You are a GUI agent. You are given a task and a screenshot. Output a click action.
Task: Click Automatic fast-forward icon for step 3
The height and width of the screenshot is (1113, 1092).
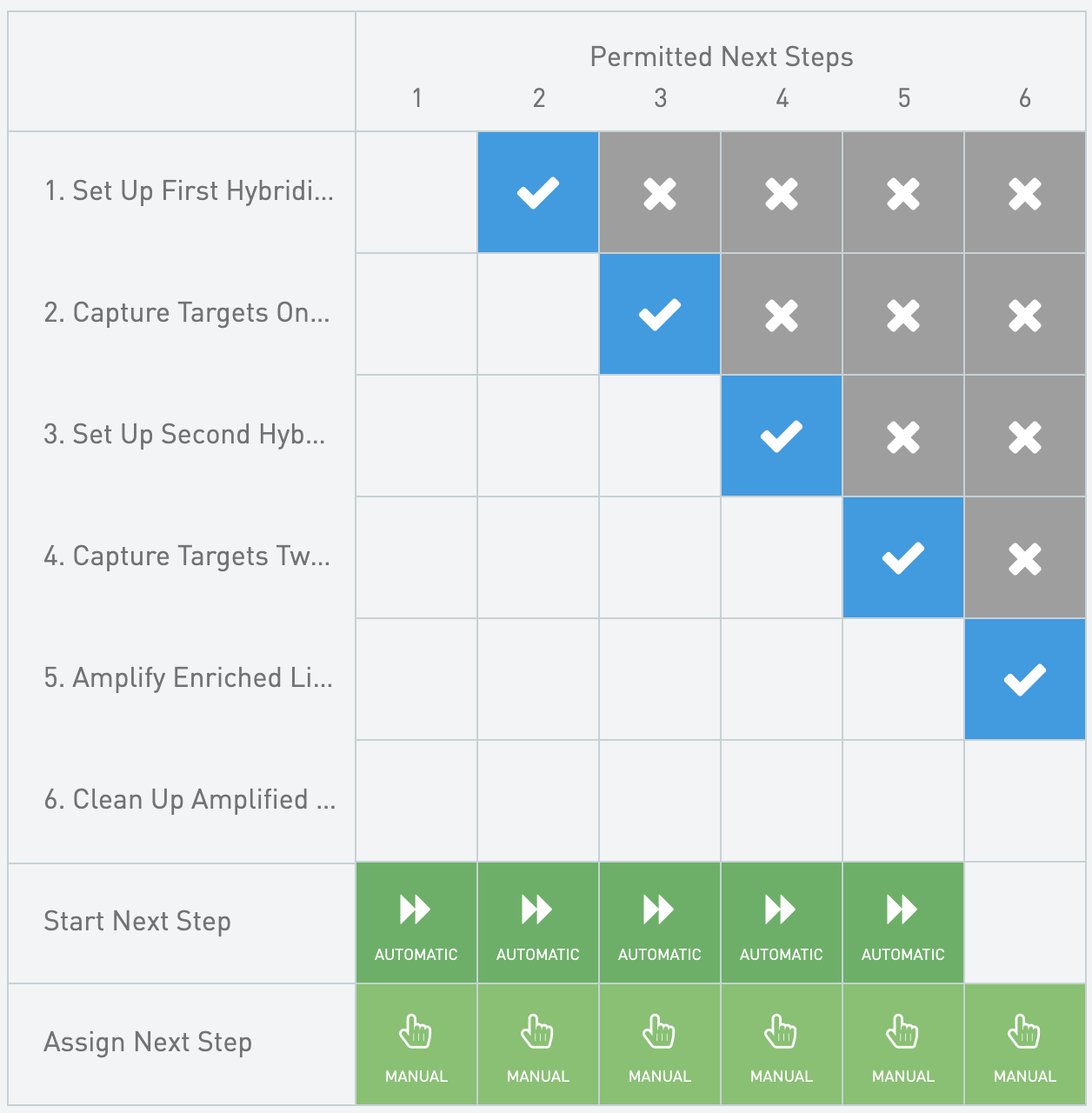[659, 910]
